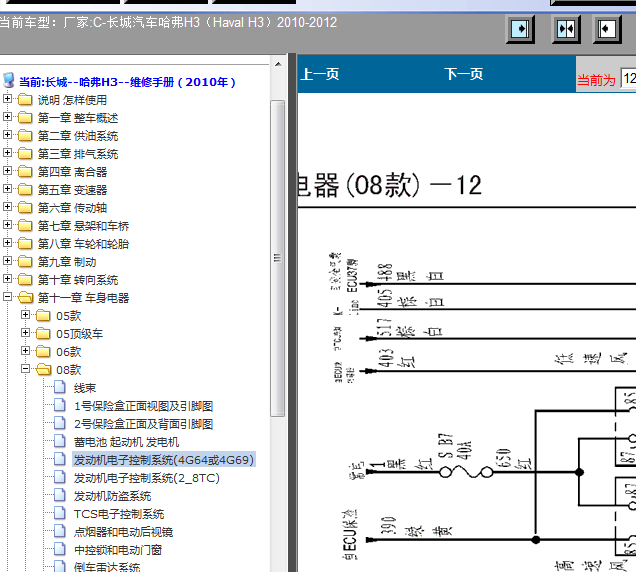
Task: Click folder icon of 第六章 传动轴
Action: [x=25, y=207]
